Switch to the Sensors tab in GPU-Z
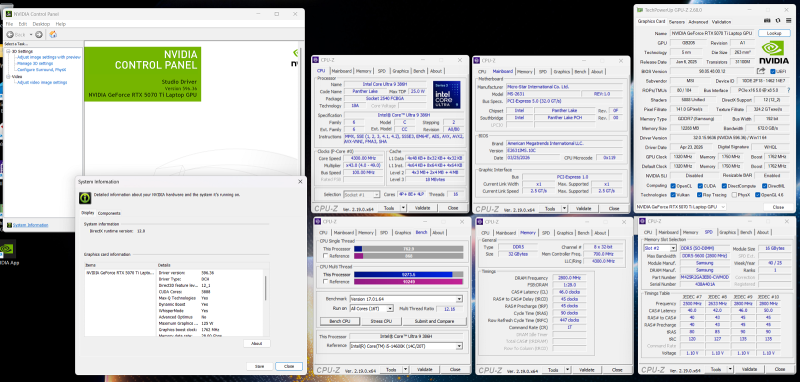The width and height of the screenshot is (800, 382). [677, 22]
